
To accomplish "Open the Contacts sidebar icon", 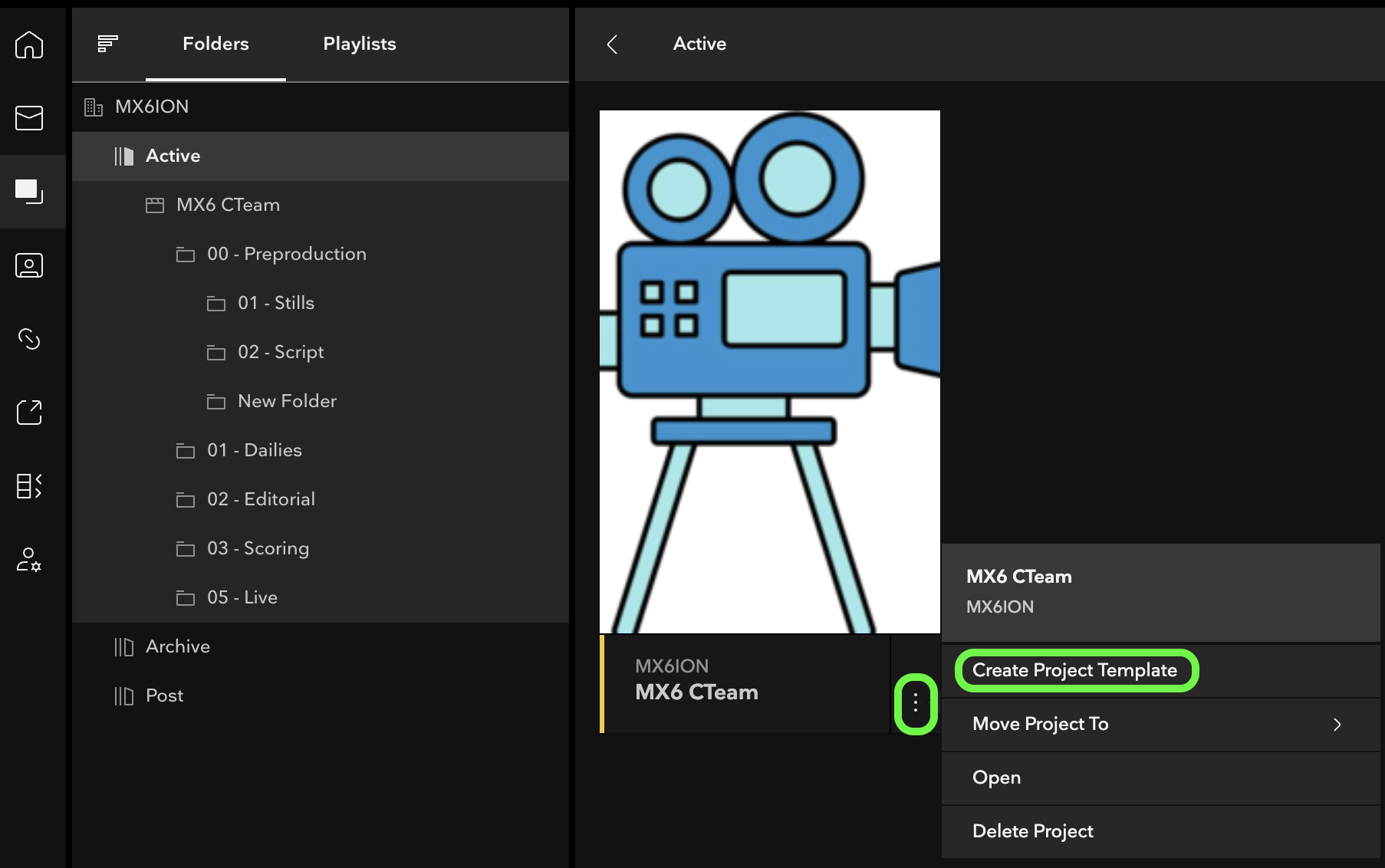I will (x=29, y=265).
